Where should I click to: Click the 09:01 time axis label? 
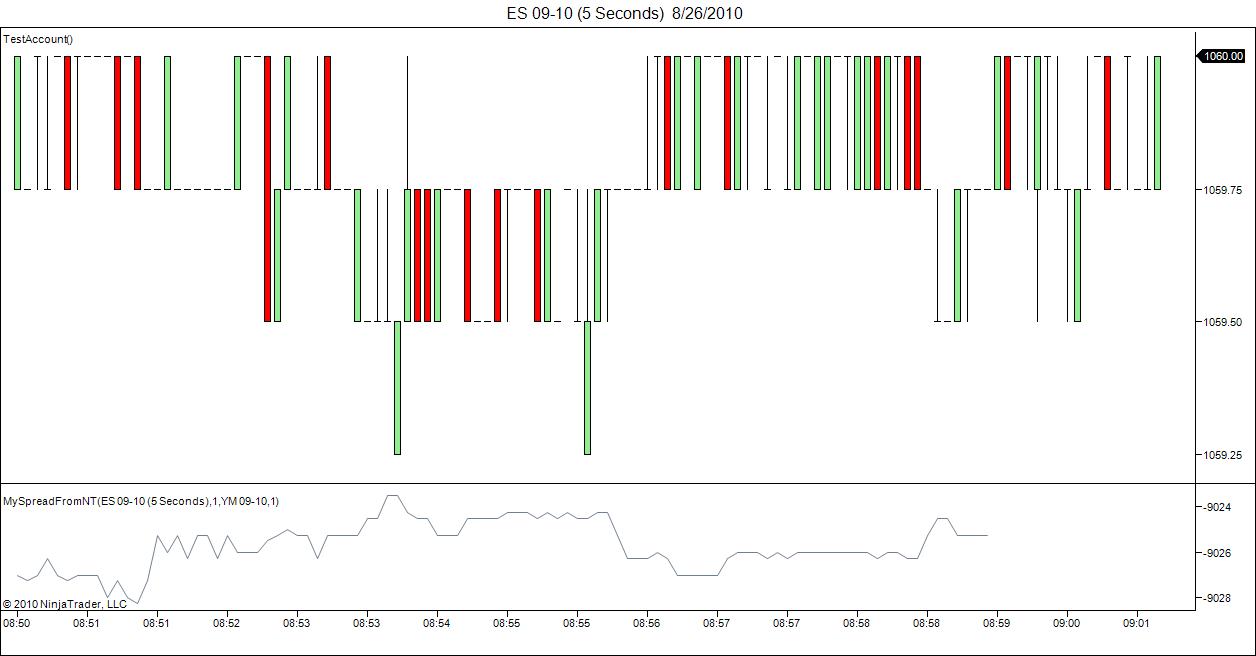point(1137,622)
